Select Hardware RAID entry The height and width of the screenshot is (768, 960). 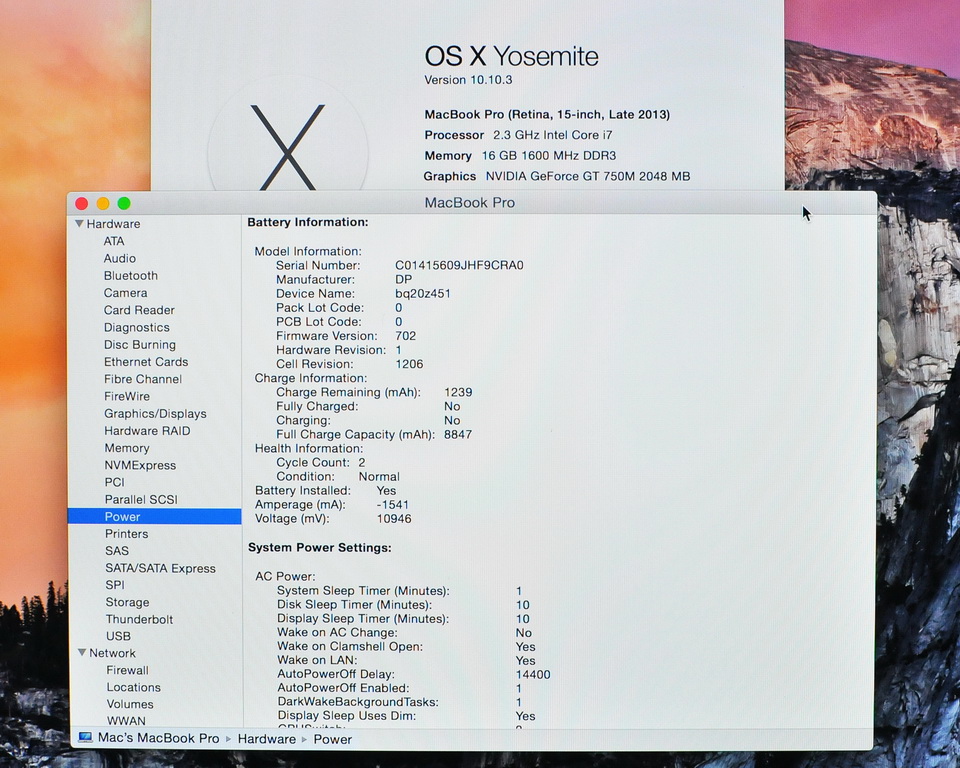(x=147, y=431)
